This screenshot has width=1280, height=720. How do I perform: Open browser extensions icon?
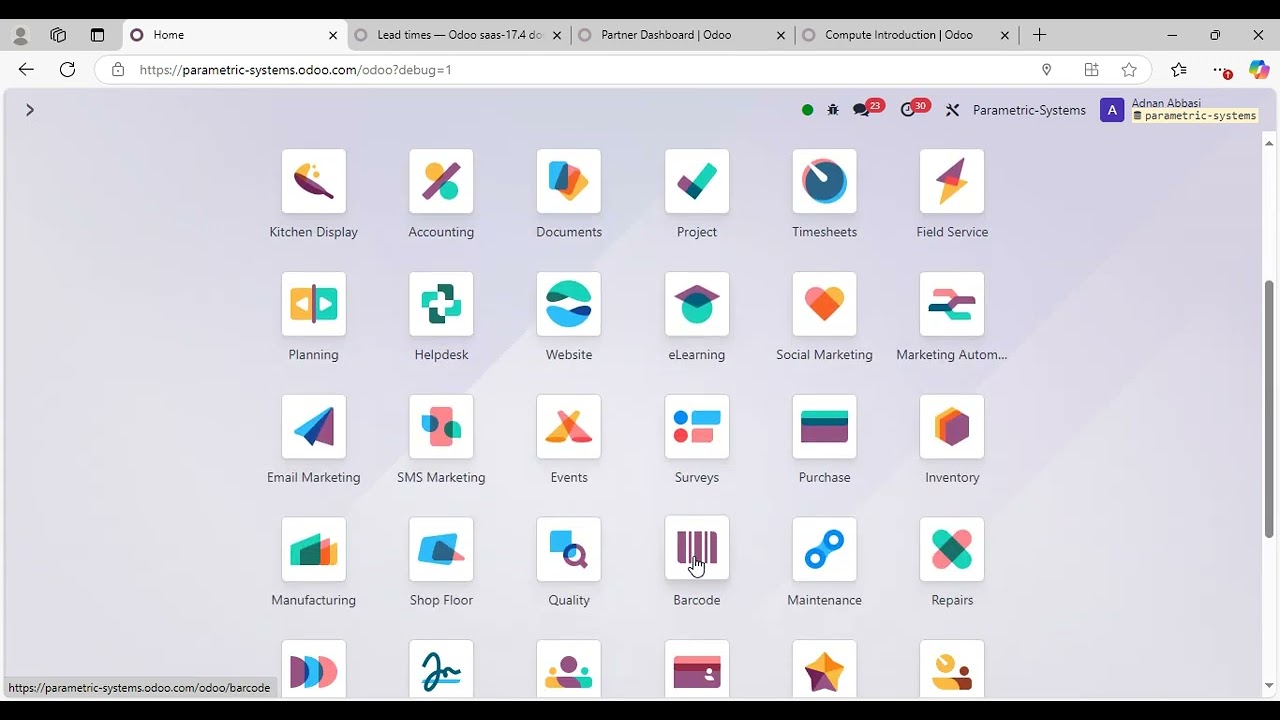1091,70
